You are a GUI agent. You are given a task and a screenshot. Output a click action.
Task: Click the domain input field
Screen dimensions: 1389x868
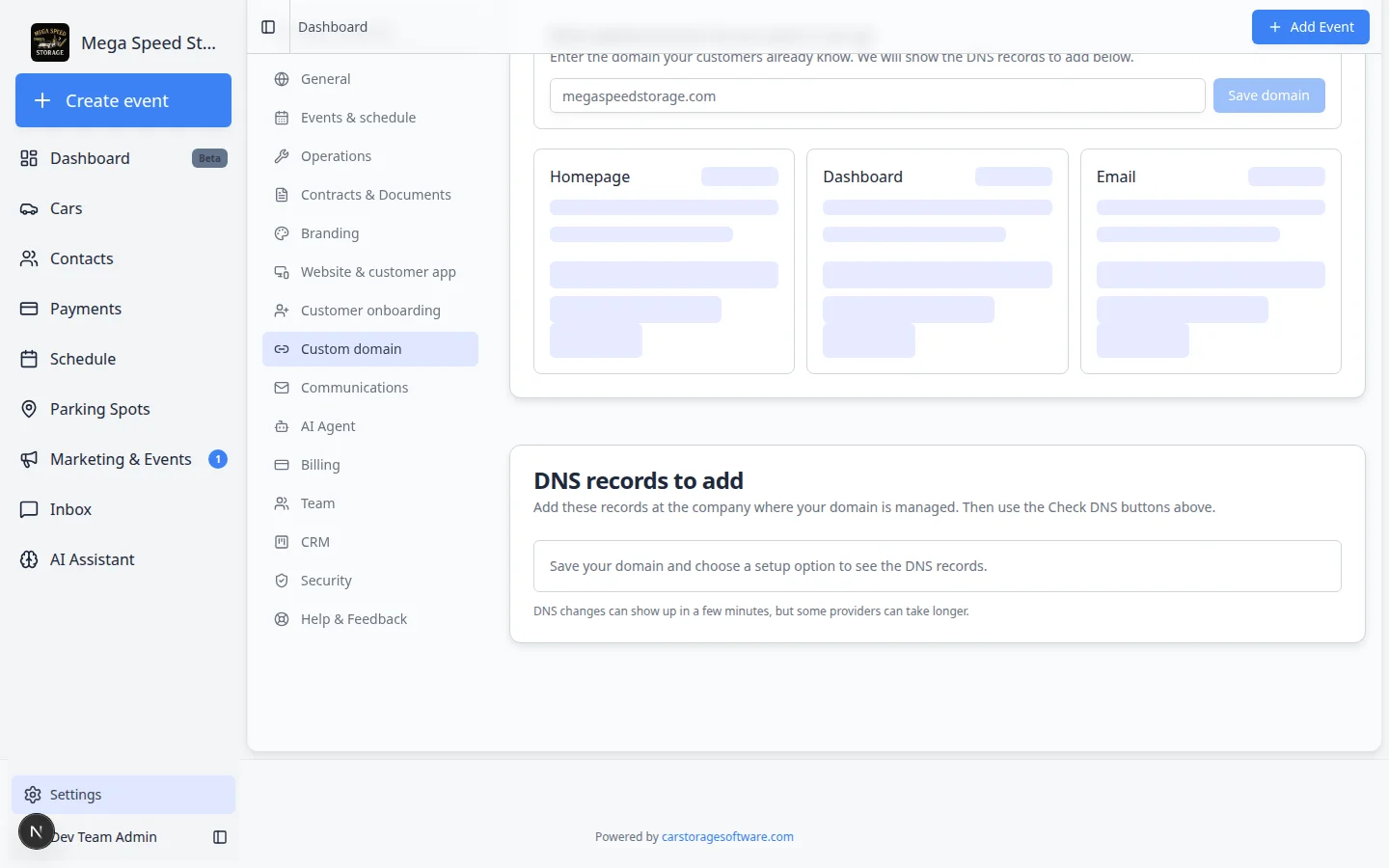click(877, 95)
